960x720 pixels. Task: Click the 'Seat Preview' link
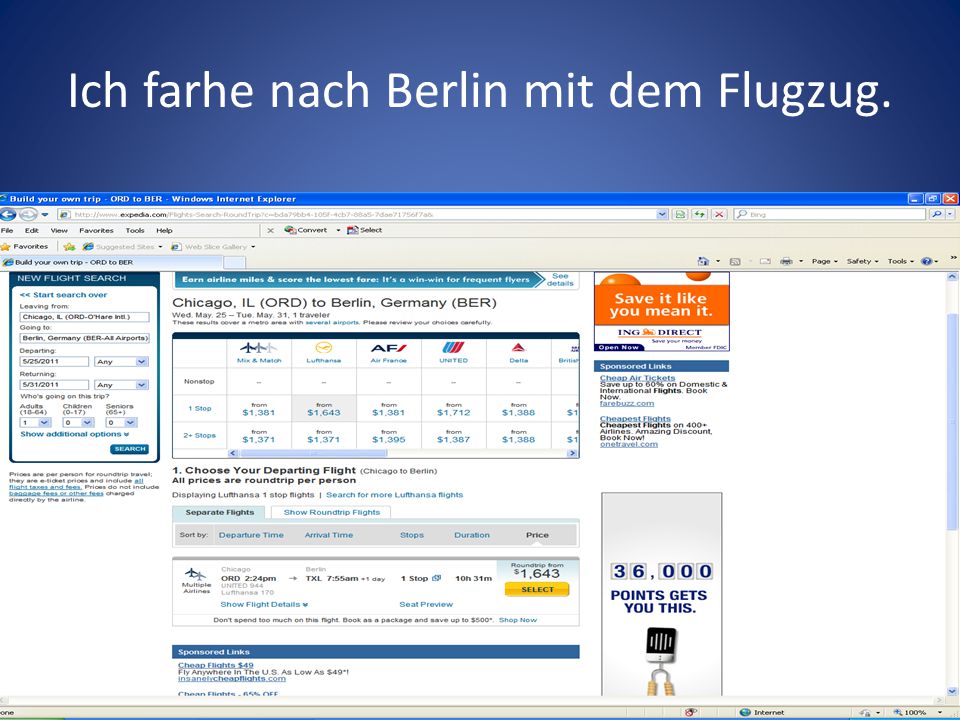point(426,604)
